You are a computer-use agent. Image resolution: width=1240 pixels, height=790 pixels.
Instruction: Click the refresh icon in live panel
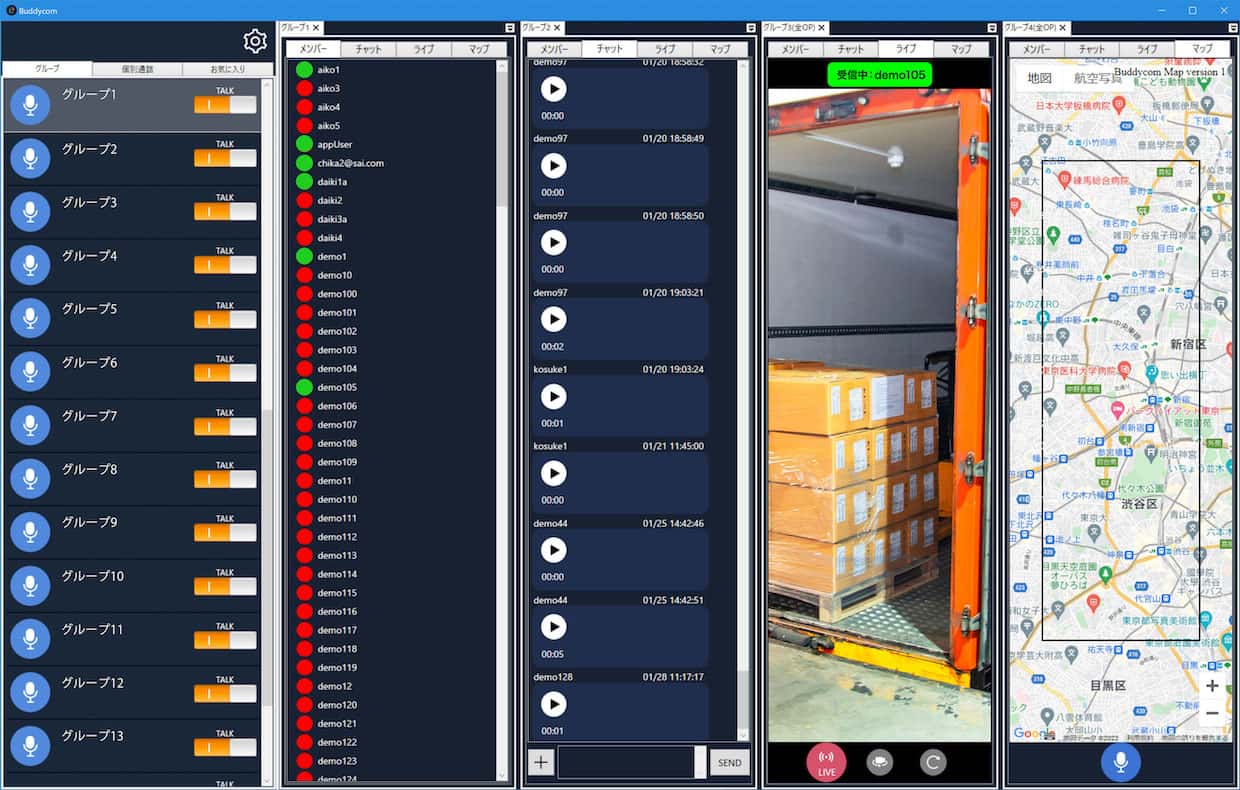932,762
